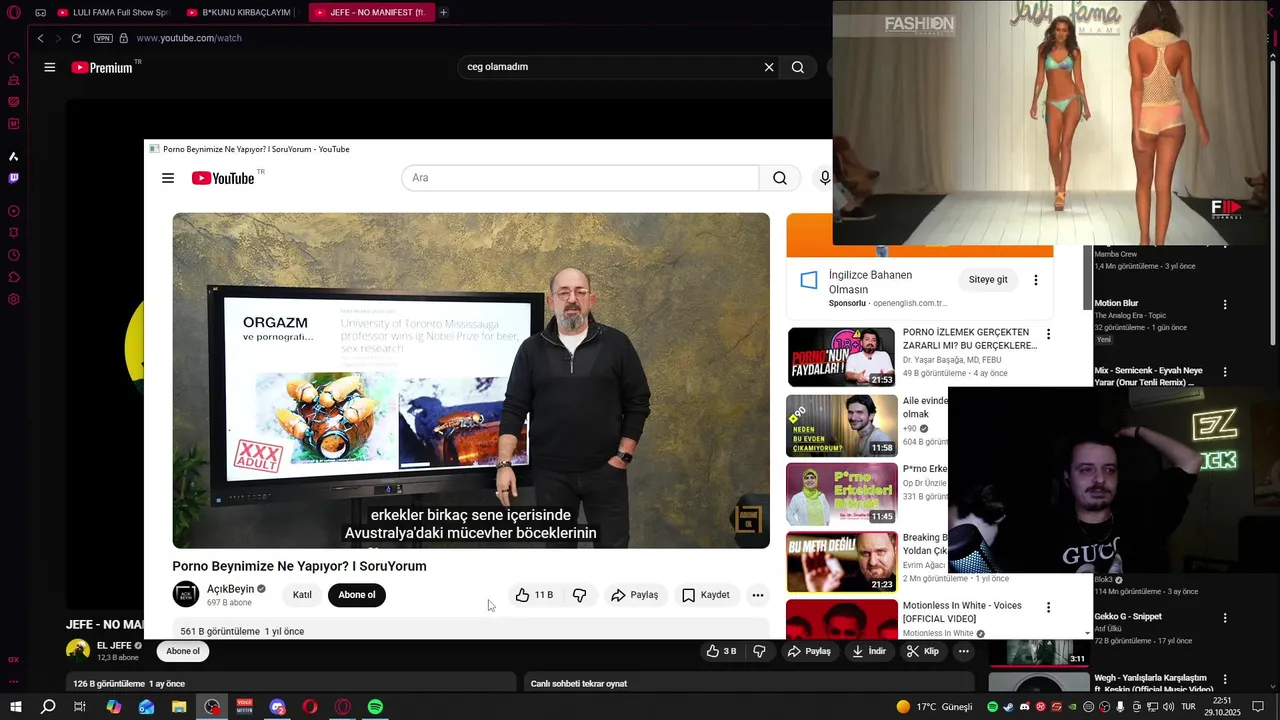The width and height of the screenshot is (1280, 720).
Task: Click the AçıkBeyin channel avatar
Action: click(186, 595)
